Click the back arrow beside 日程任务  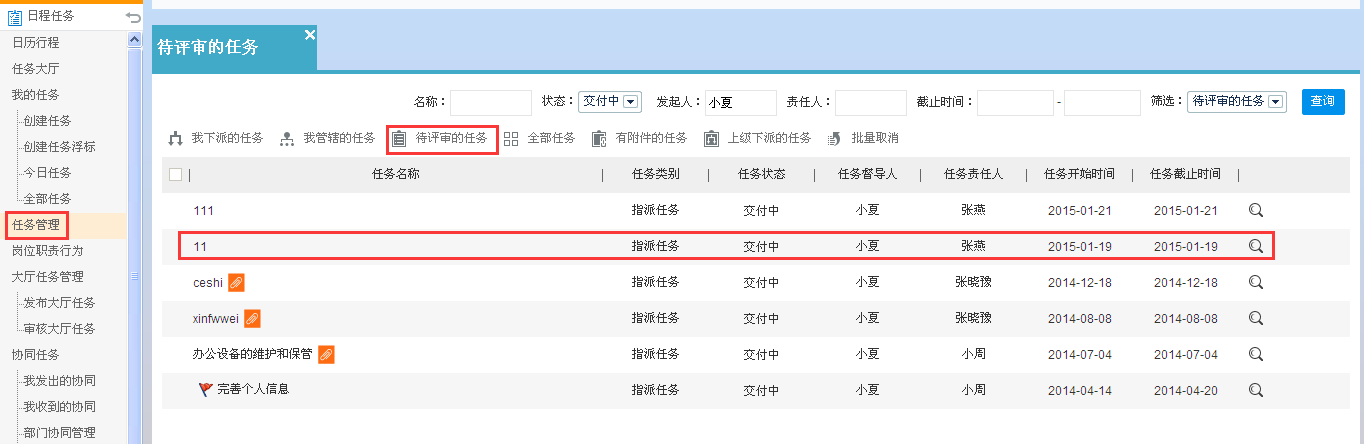(x=133, y=17)
